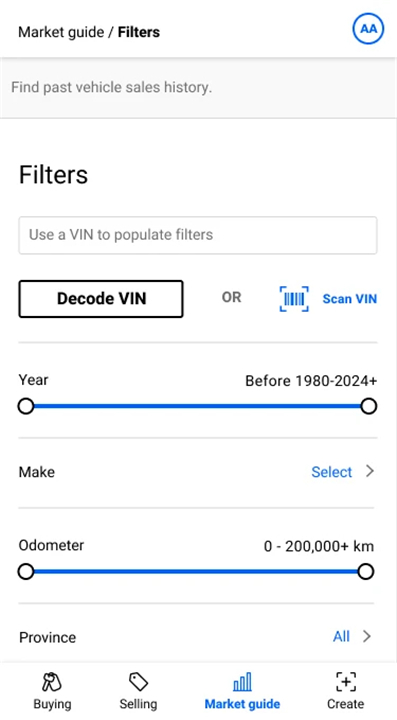Screen dimensions: 397x720
Task: Focus the VIN input field
Action: click(198, 235)
